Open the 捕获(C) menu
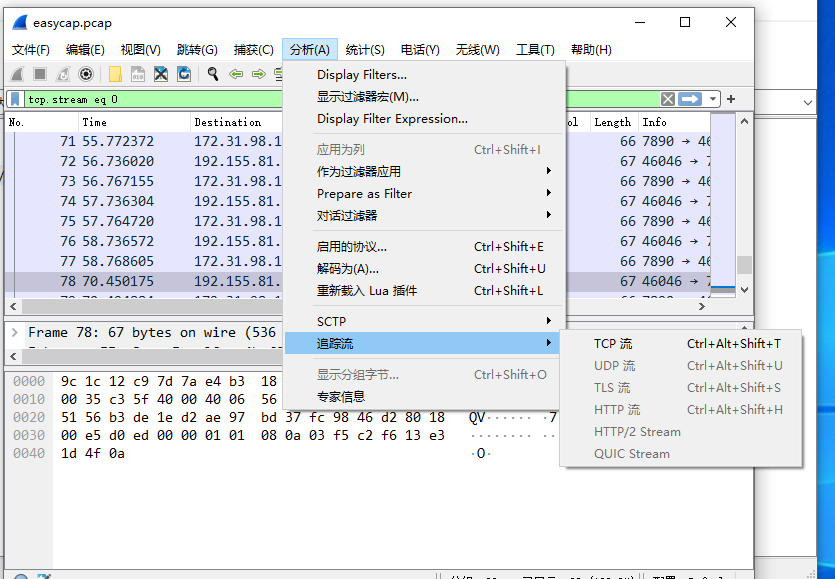The width and height of the screenshot is (835, 579). tap(253, 50)
